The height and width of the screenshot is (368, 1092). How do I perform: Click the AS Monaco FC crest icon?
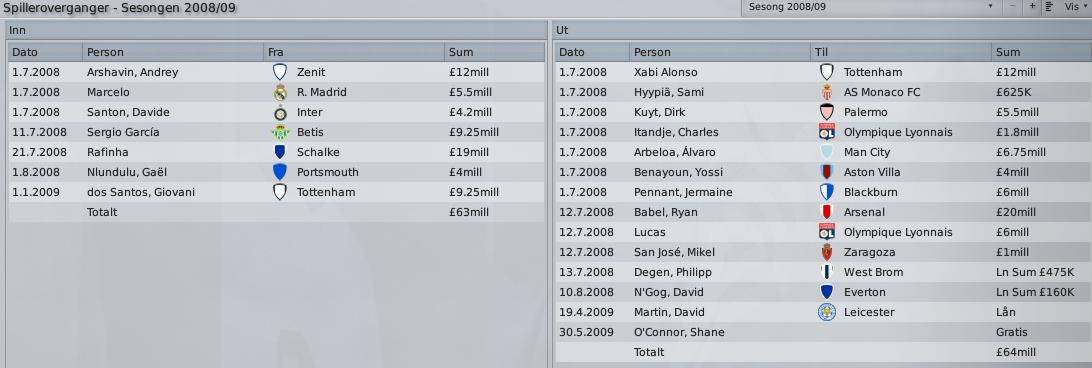coord(827,92)
